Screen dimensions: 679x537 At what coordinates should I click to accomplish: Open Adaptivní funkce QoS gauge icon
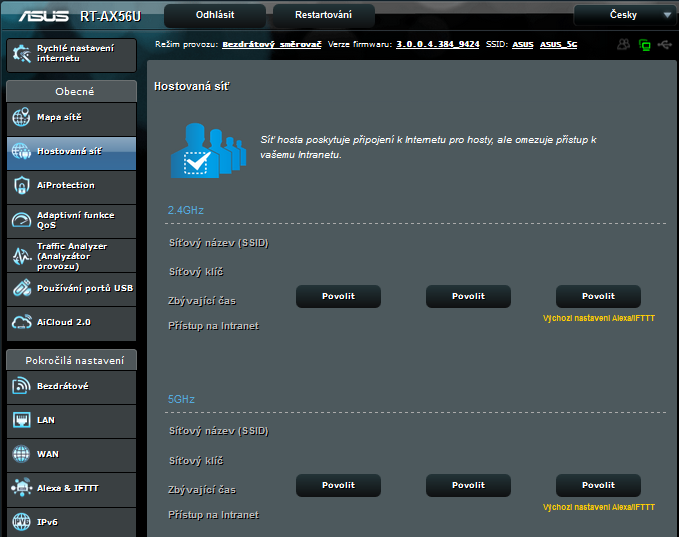pos(22,220)
